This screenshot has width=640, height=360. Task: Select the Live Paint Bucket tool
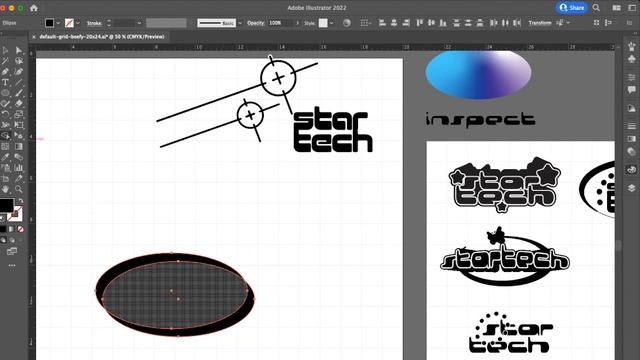click(19, 136)
